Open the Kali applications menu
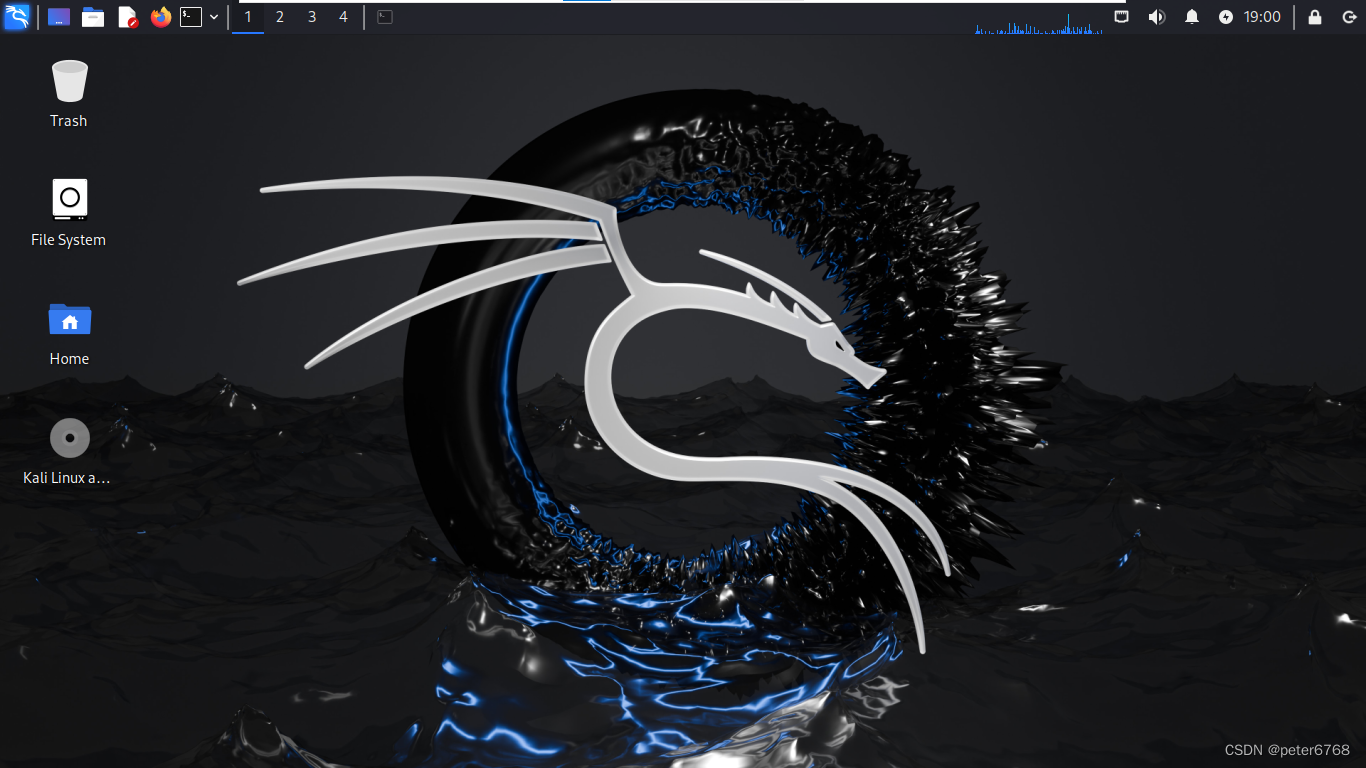Viewport: 1366px width, 768px height. point(17,17)
